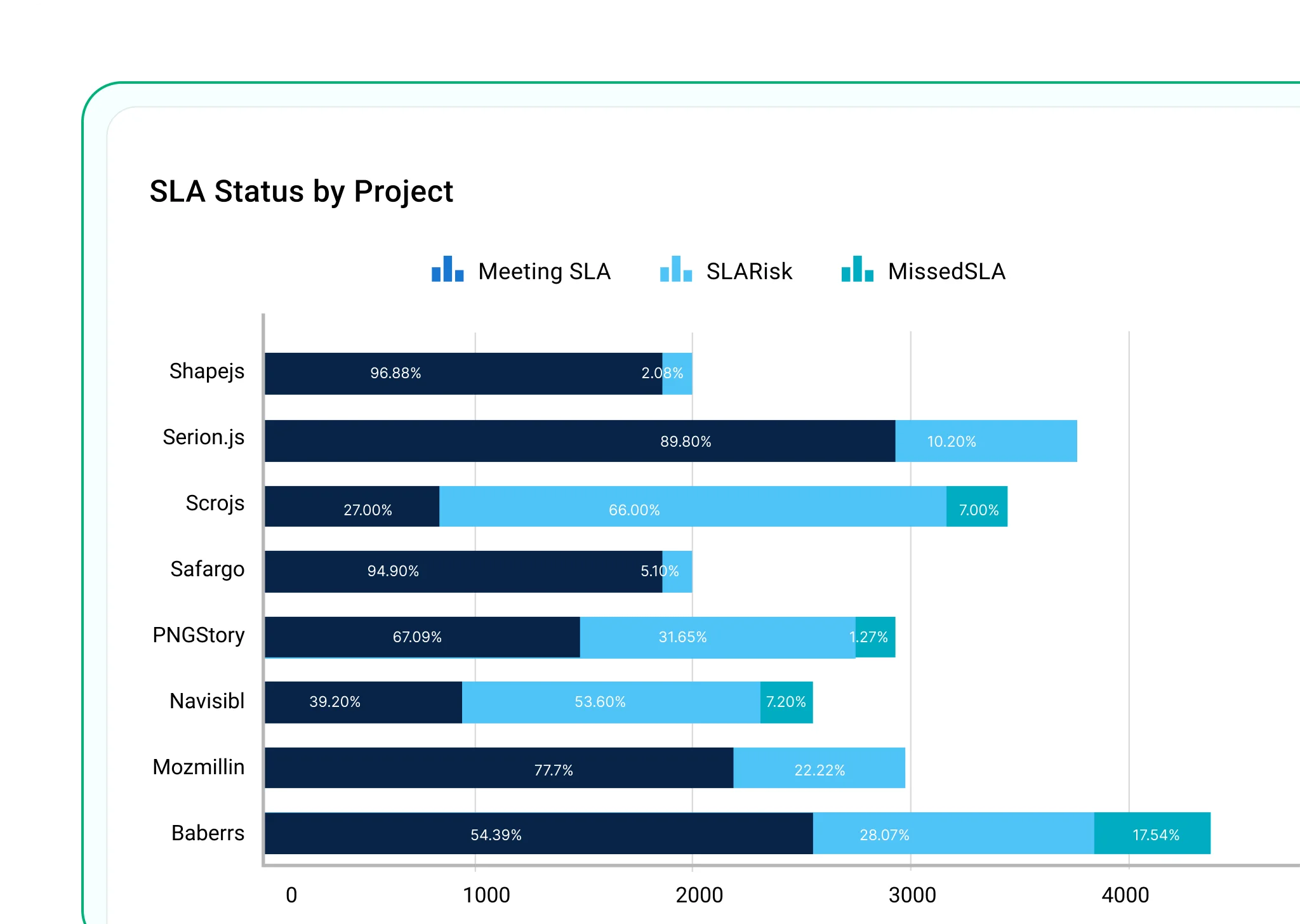Click the Baberrs 17.54% MissedSLA segment
1300x924 pixels.
coord(1152,834)
